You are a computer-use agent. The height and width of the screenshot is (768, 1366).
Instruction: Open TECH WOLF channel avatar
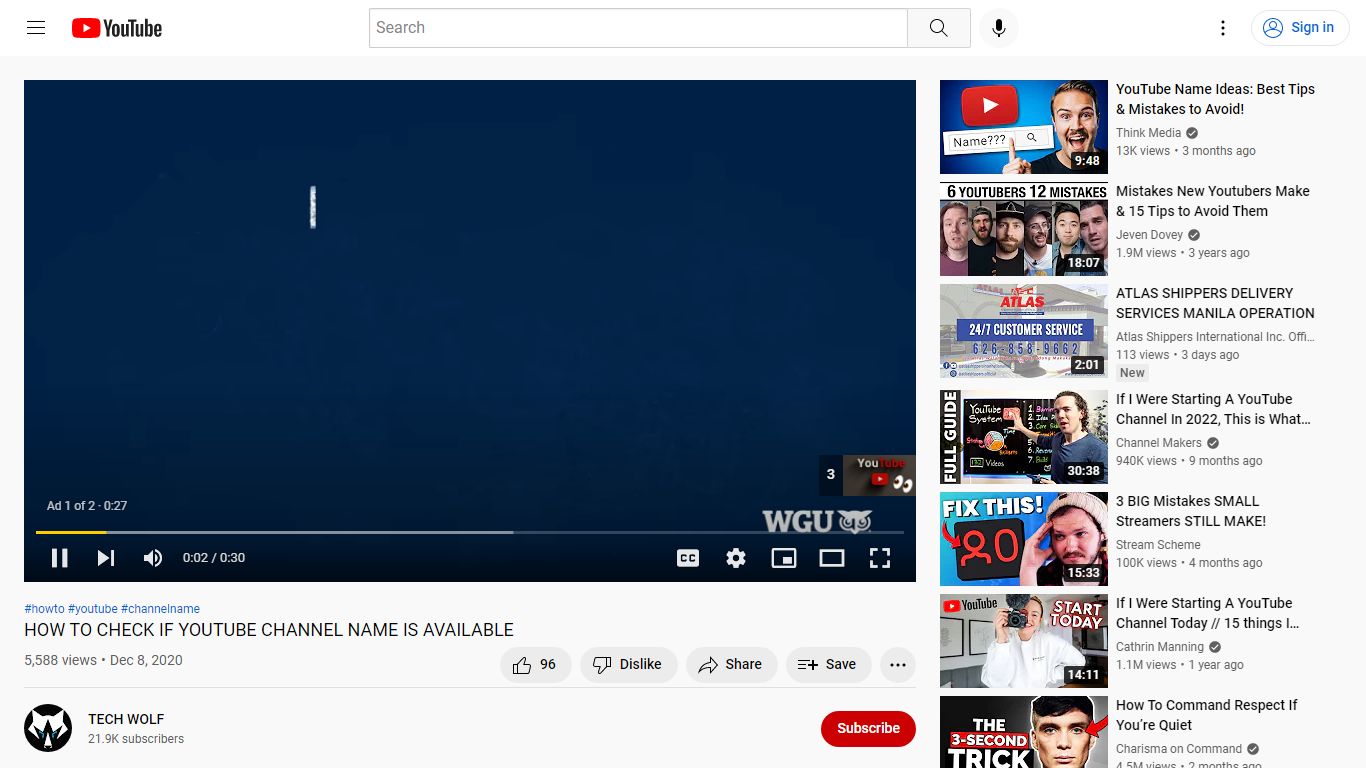tap(48, 728)
